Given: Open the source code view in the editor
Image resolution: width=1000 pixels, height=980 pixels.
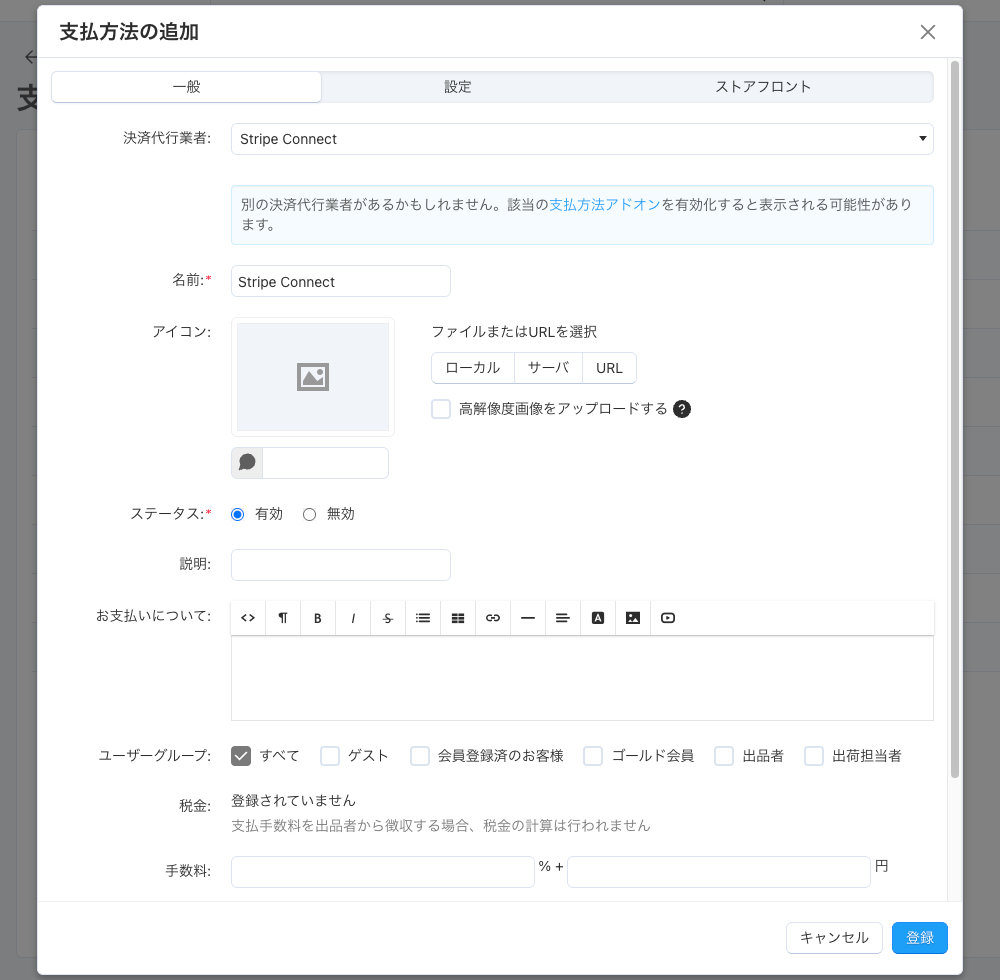Looking at the screenshot, I should pos(247,618).
